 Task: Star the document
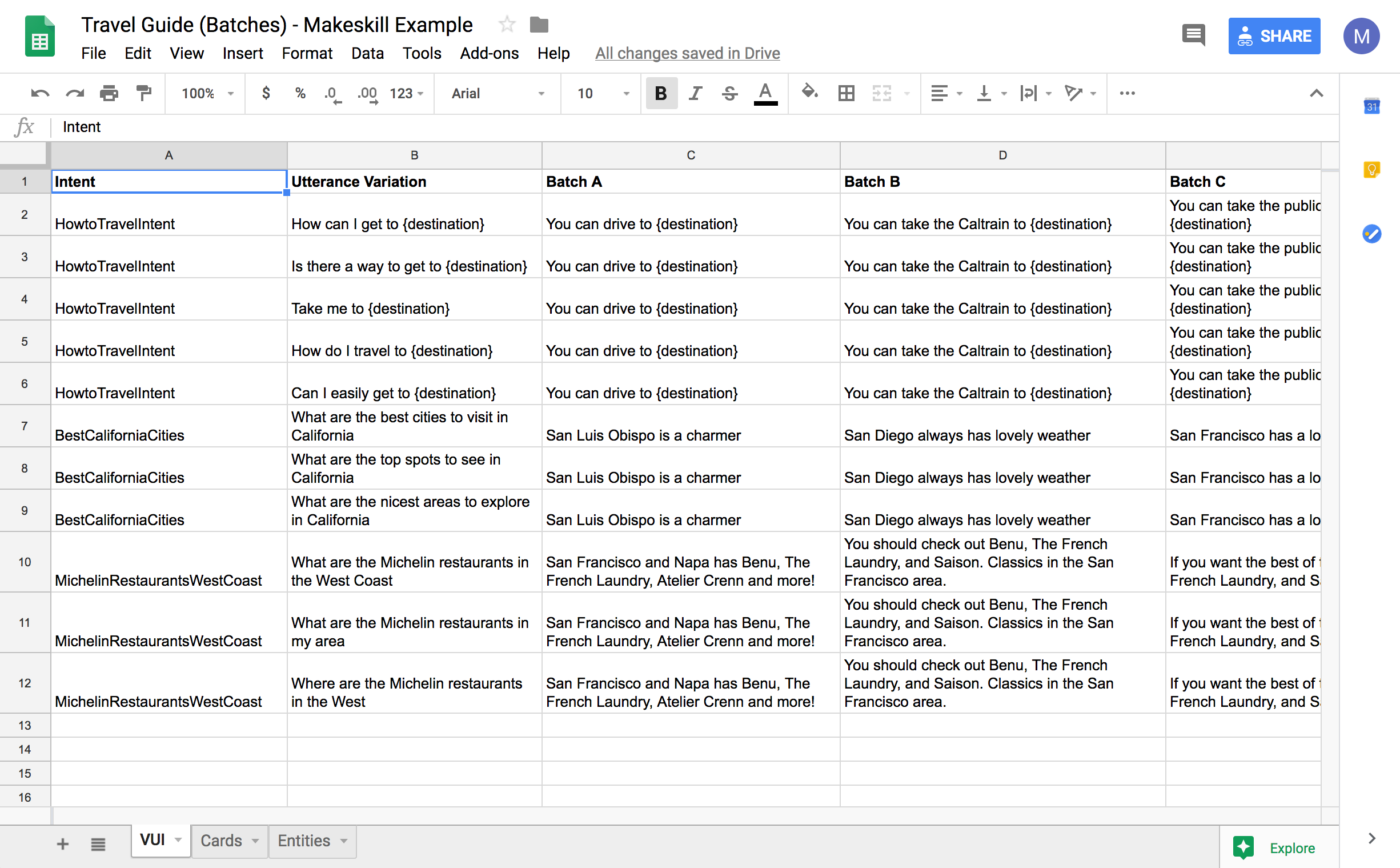[x=507, y=25]
